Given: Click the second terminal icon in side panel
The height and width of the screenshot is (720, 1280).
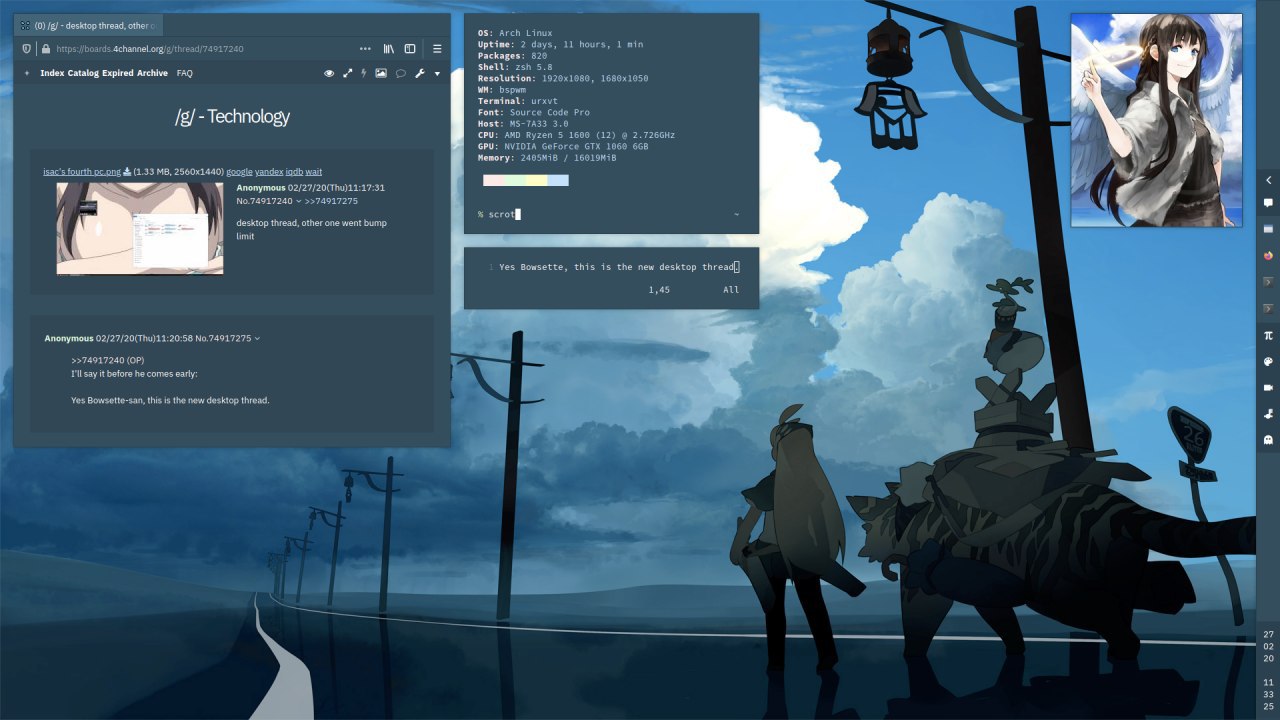Looking at the screenshot, I should pyautogui.click(x=1269, y=308).
